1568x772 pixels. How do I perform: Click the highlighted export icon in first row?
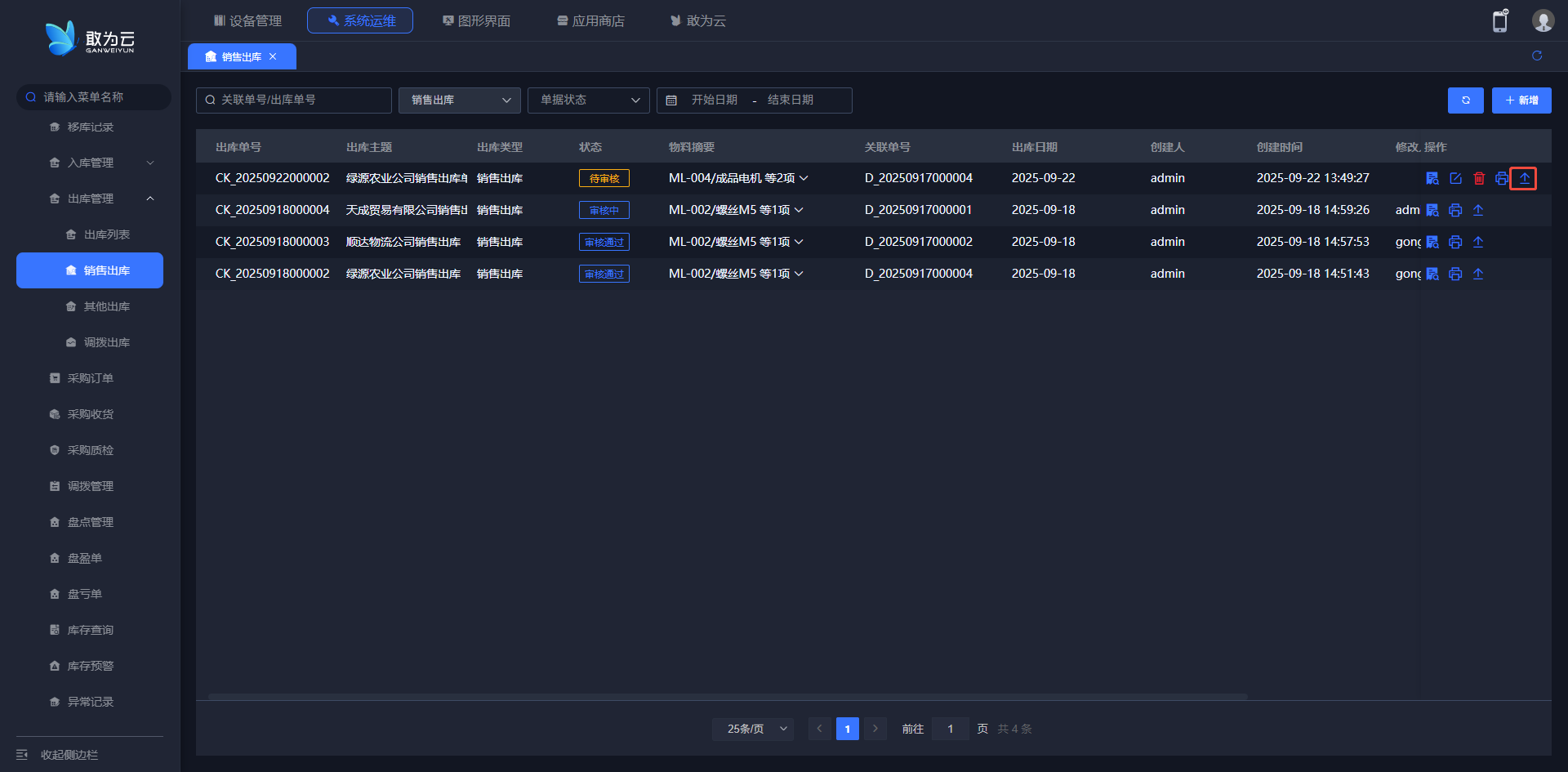coord(1524,178)
